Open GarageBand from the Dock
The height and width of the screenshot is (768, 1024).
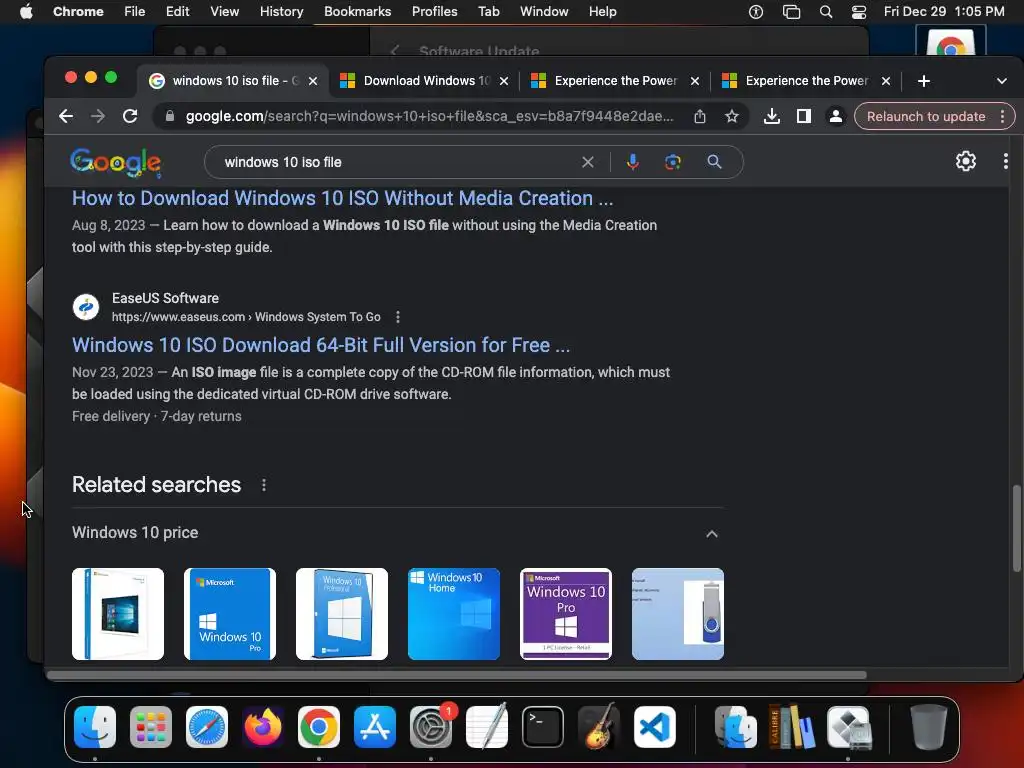[599, 727]
